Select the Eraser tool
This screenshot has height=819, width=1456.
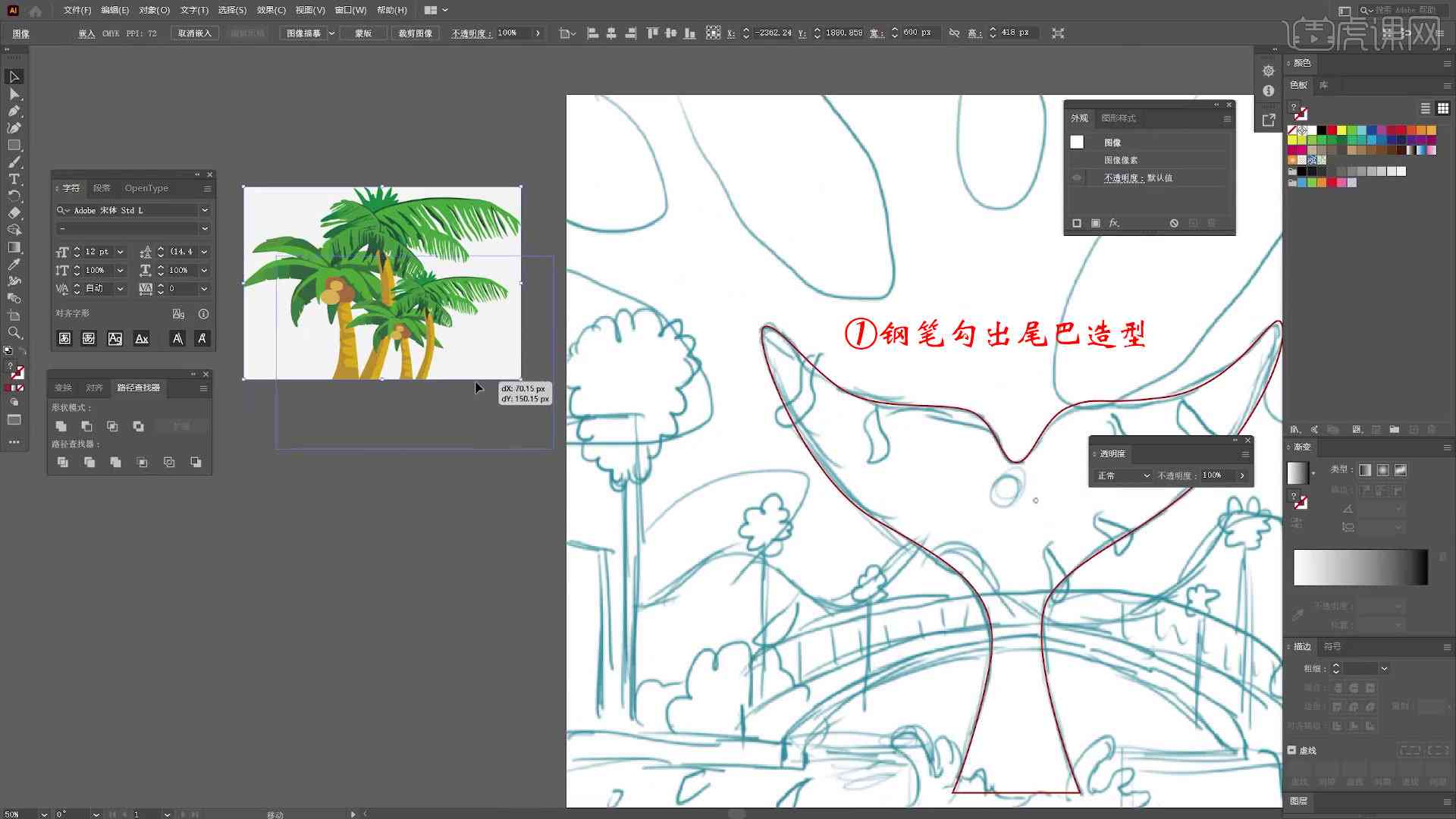pyautogui.click(x=14, y=213)
